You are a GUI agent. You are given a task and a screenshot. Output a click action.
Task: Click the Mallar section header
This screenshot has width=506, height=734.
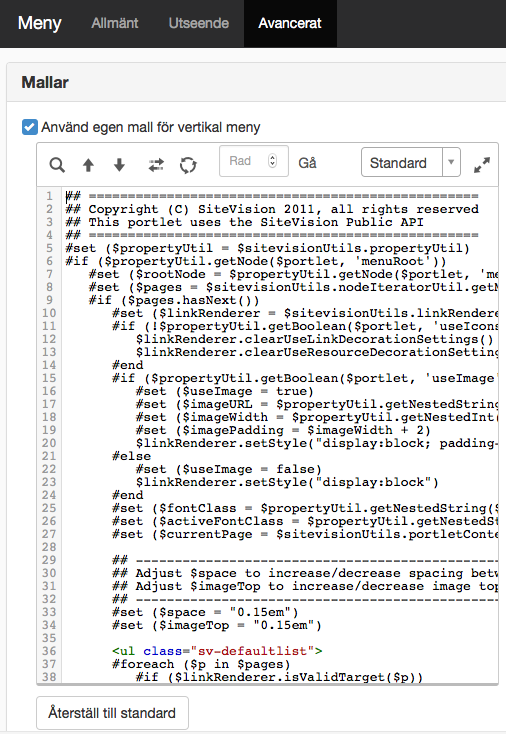(45, 82)
